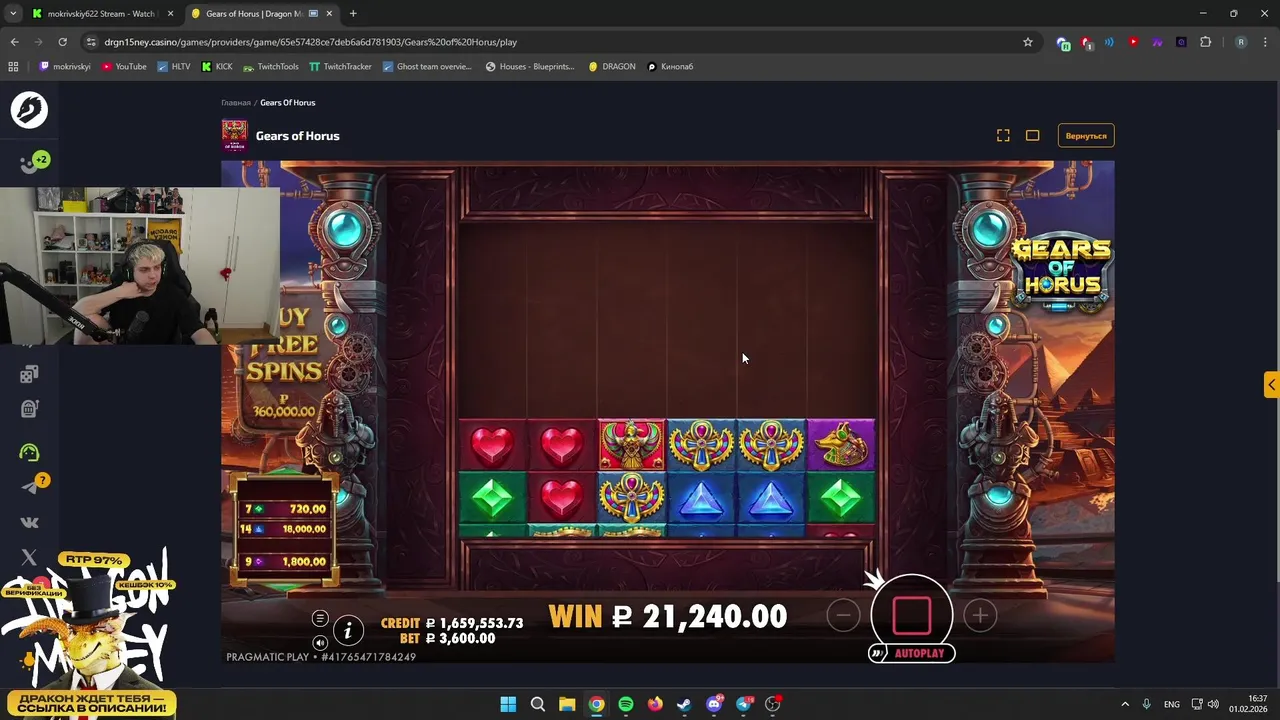Mute the slot sound speaker icon

[x=320, y=643]
